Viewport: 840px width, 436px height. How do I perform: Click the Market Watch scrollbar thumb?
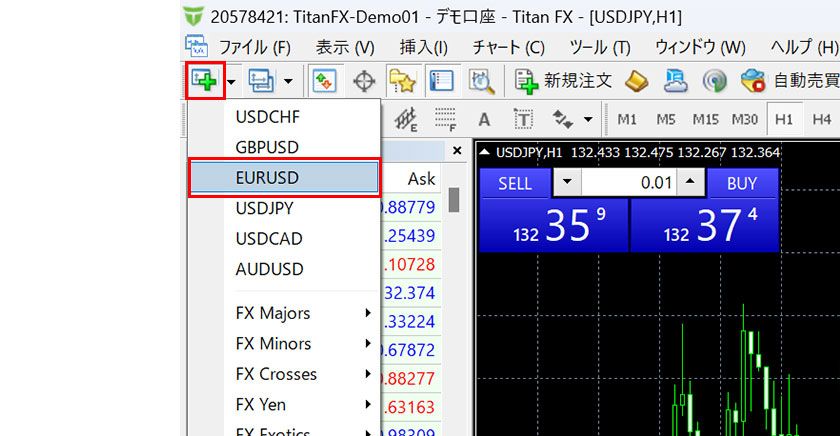click(x=454, y=200)
